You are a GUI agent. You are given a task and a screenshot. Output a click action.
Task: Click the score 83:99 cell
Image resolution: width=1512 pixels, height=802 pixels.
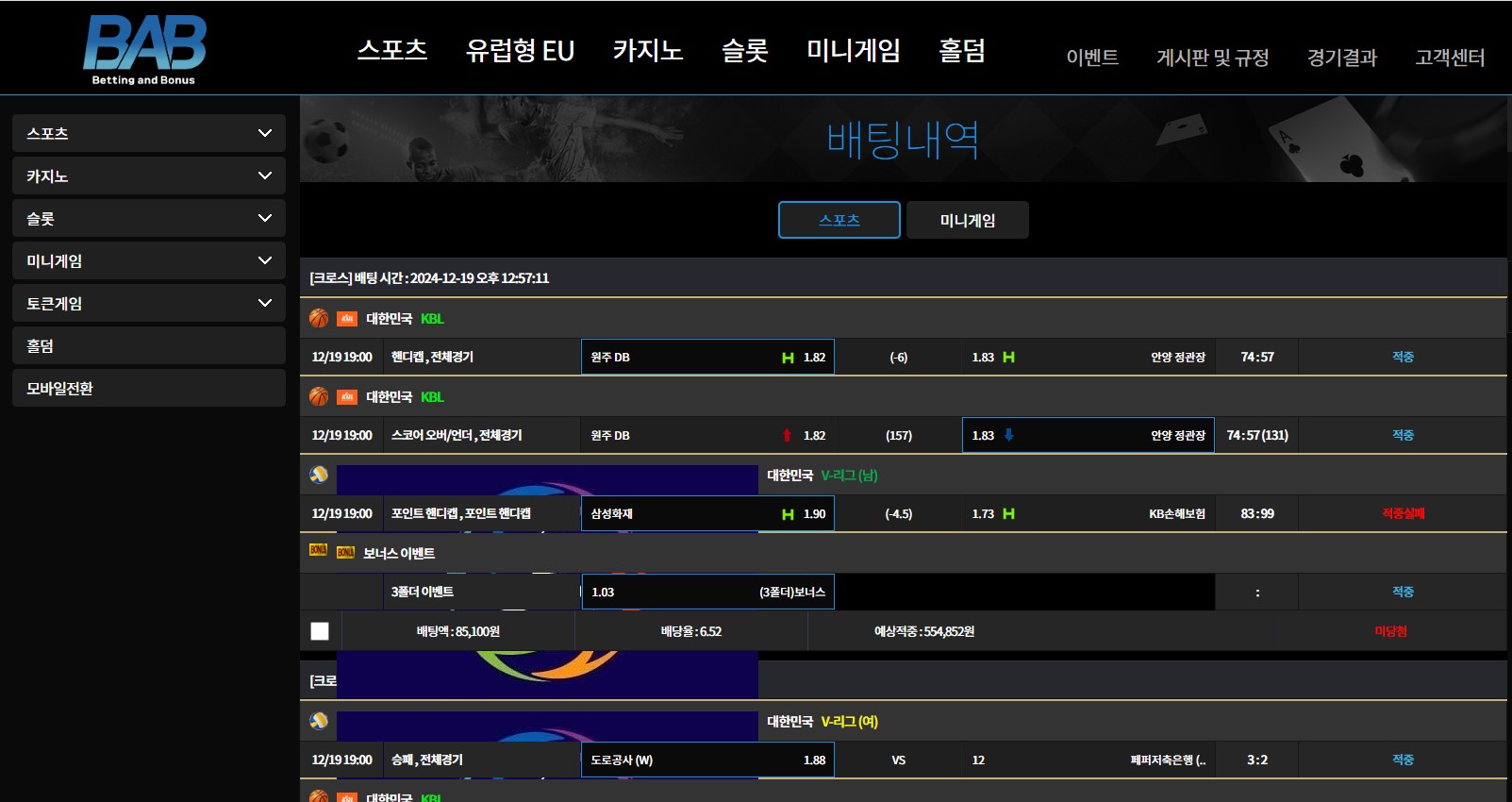(1257, 513)
